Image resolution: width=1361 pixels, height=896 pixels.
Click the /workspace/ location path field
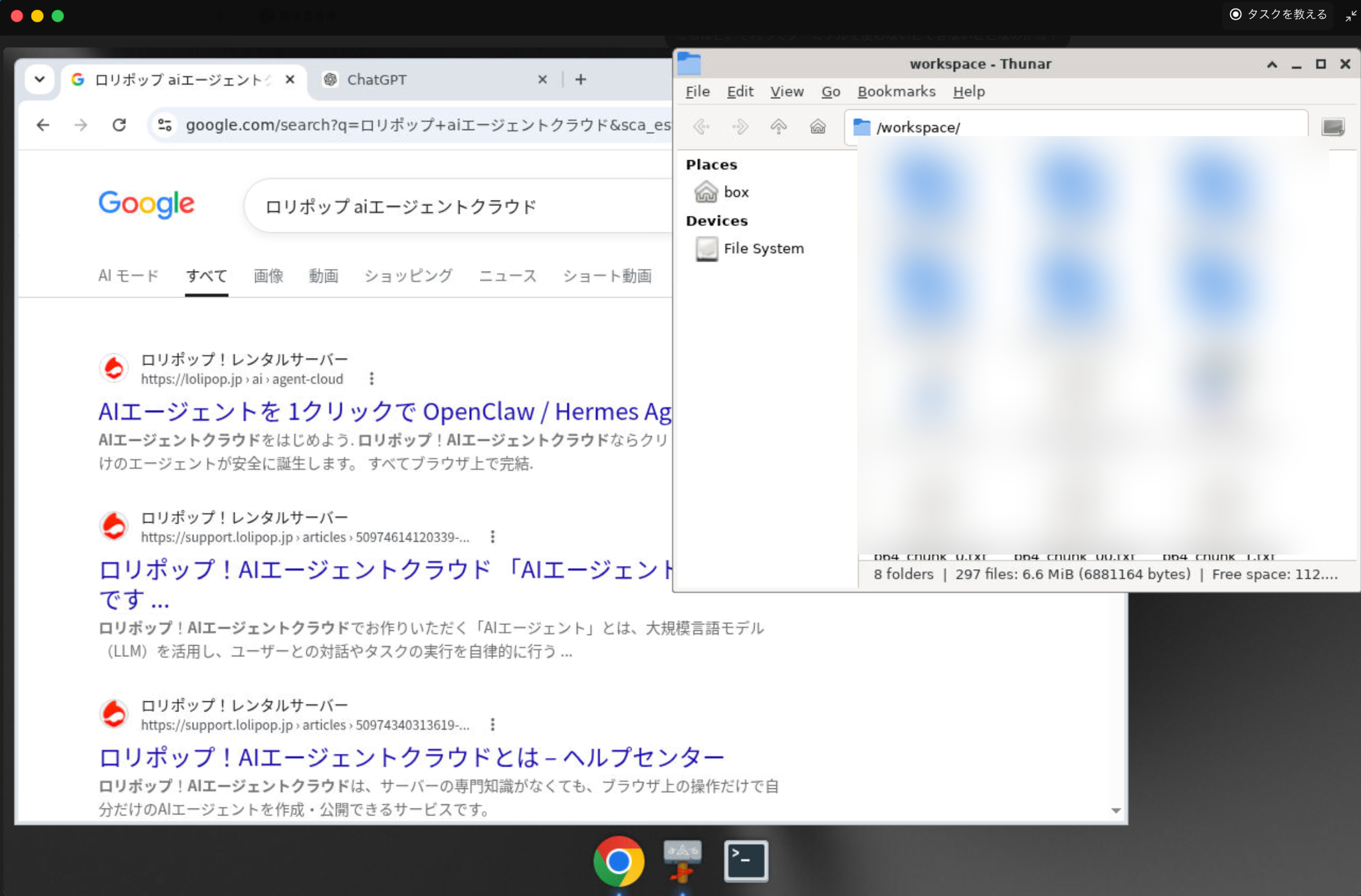coord(1077,127)
